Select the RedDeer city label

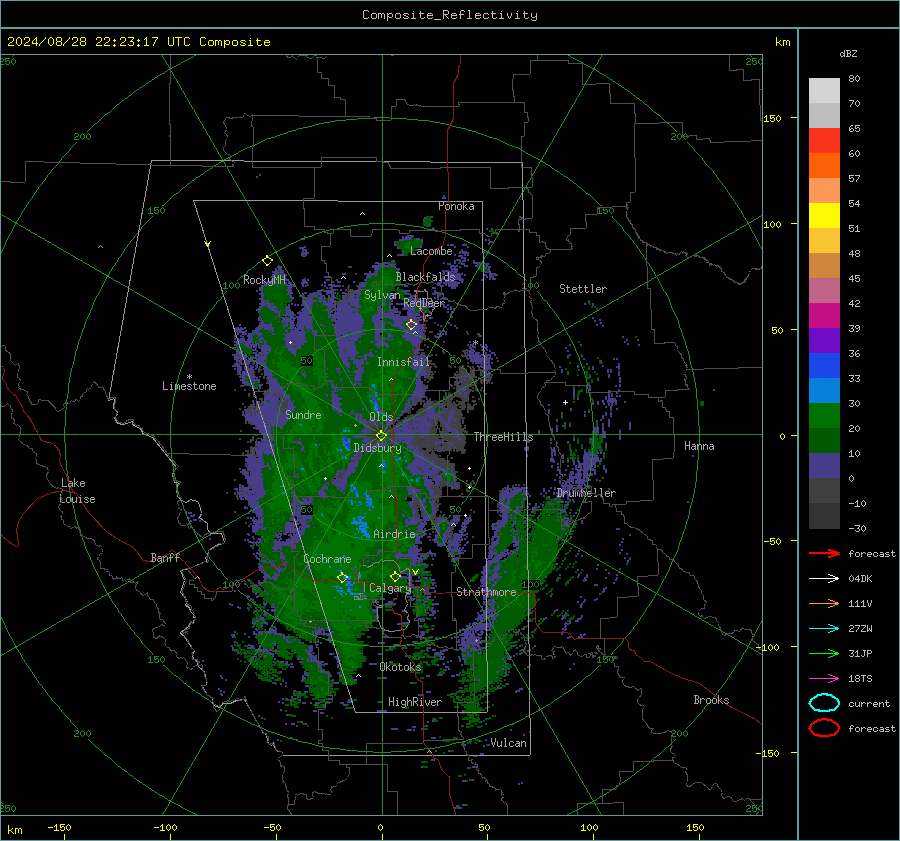[x=424, y=303]
